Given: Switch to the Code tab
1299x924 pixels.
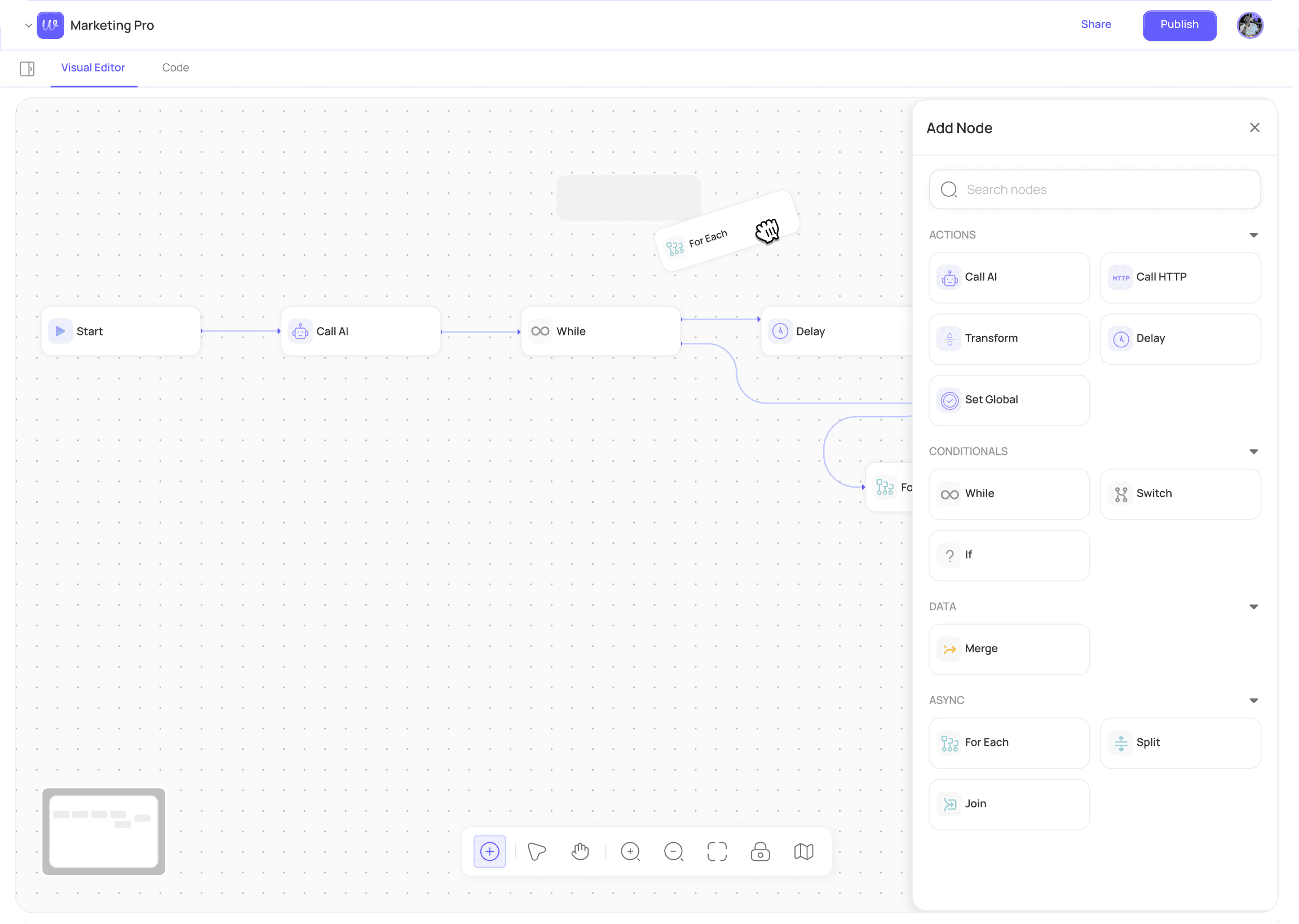Looking at the screenshot, I should tap(175, 68).
